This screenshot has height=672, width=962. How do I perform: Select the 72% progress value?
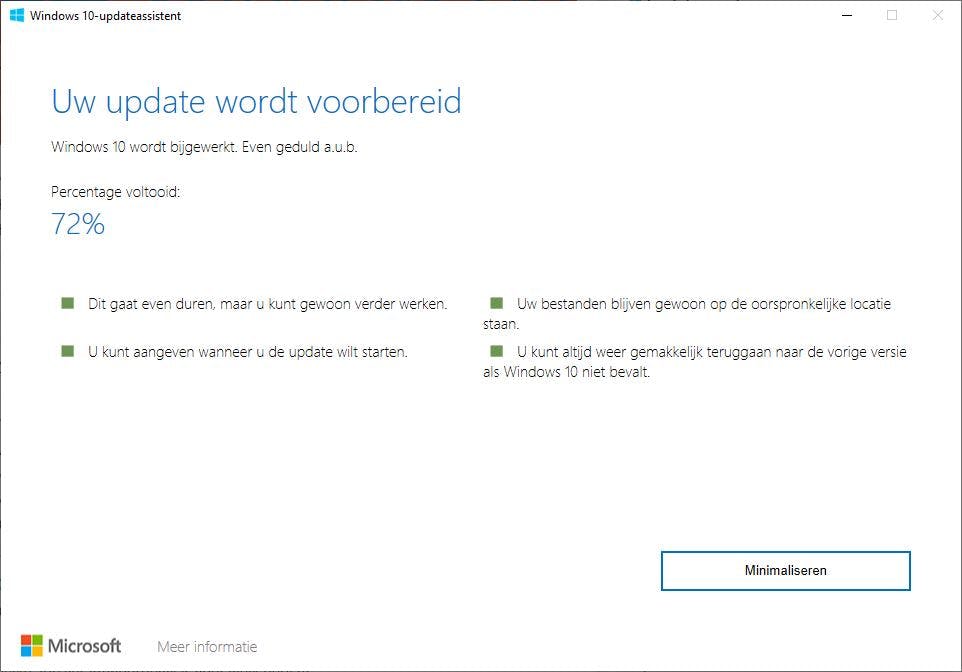coord(78,224)
